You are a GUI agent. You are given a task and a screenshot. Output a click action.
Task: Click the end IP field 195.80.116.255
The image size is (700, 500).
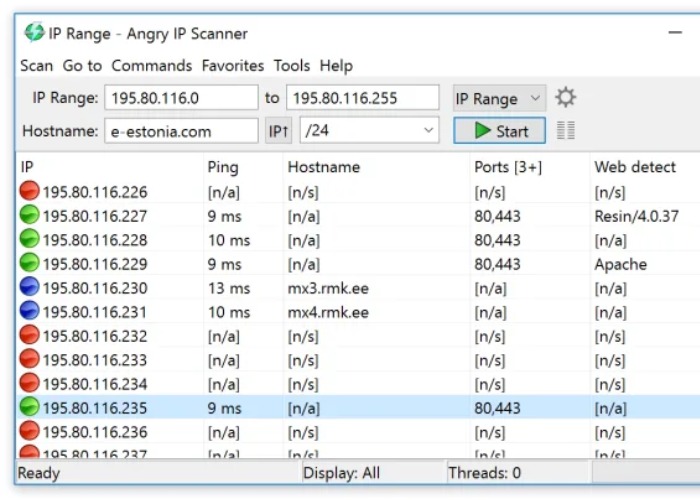pos(362,98)
